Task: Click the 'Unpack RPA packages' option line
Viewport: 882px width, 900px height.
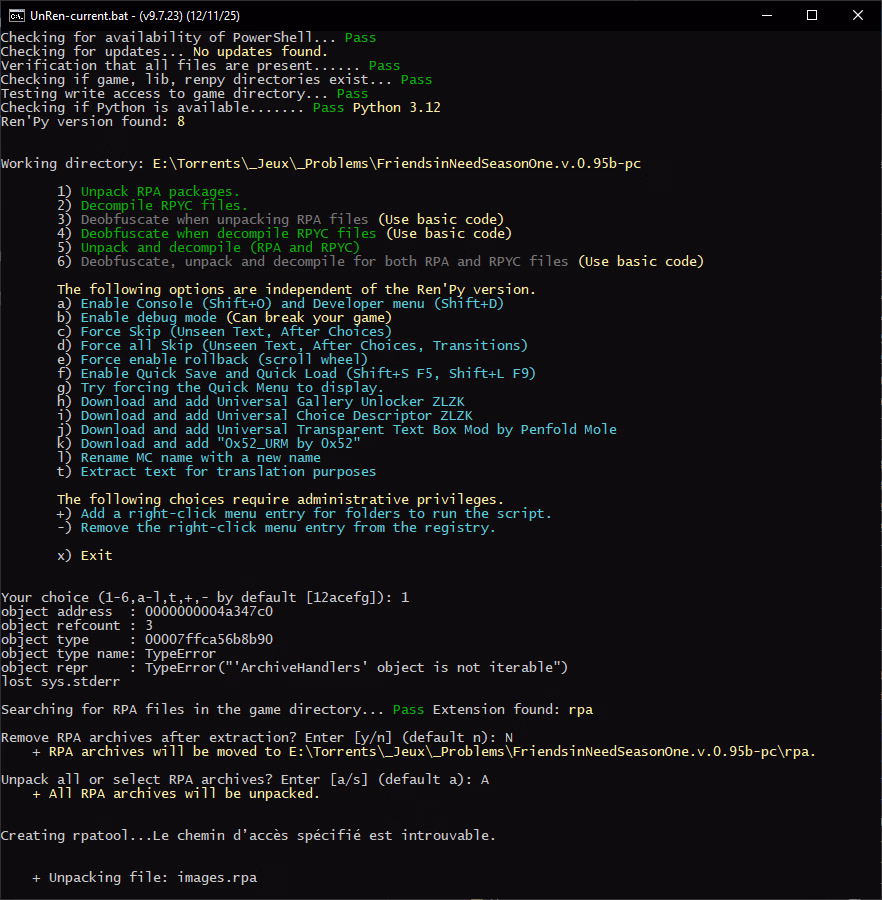Action: [160, 191]
